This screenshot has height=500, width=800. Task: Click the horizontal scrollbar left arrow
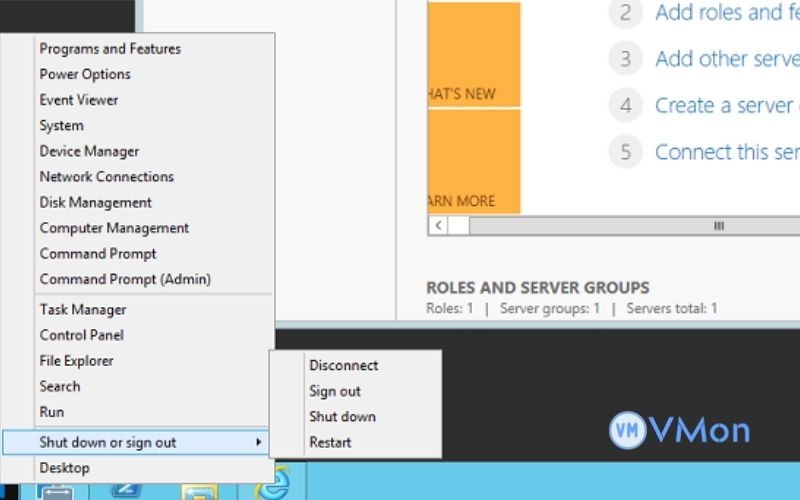[438, 226]
